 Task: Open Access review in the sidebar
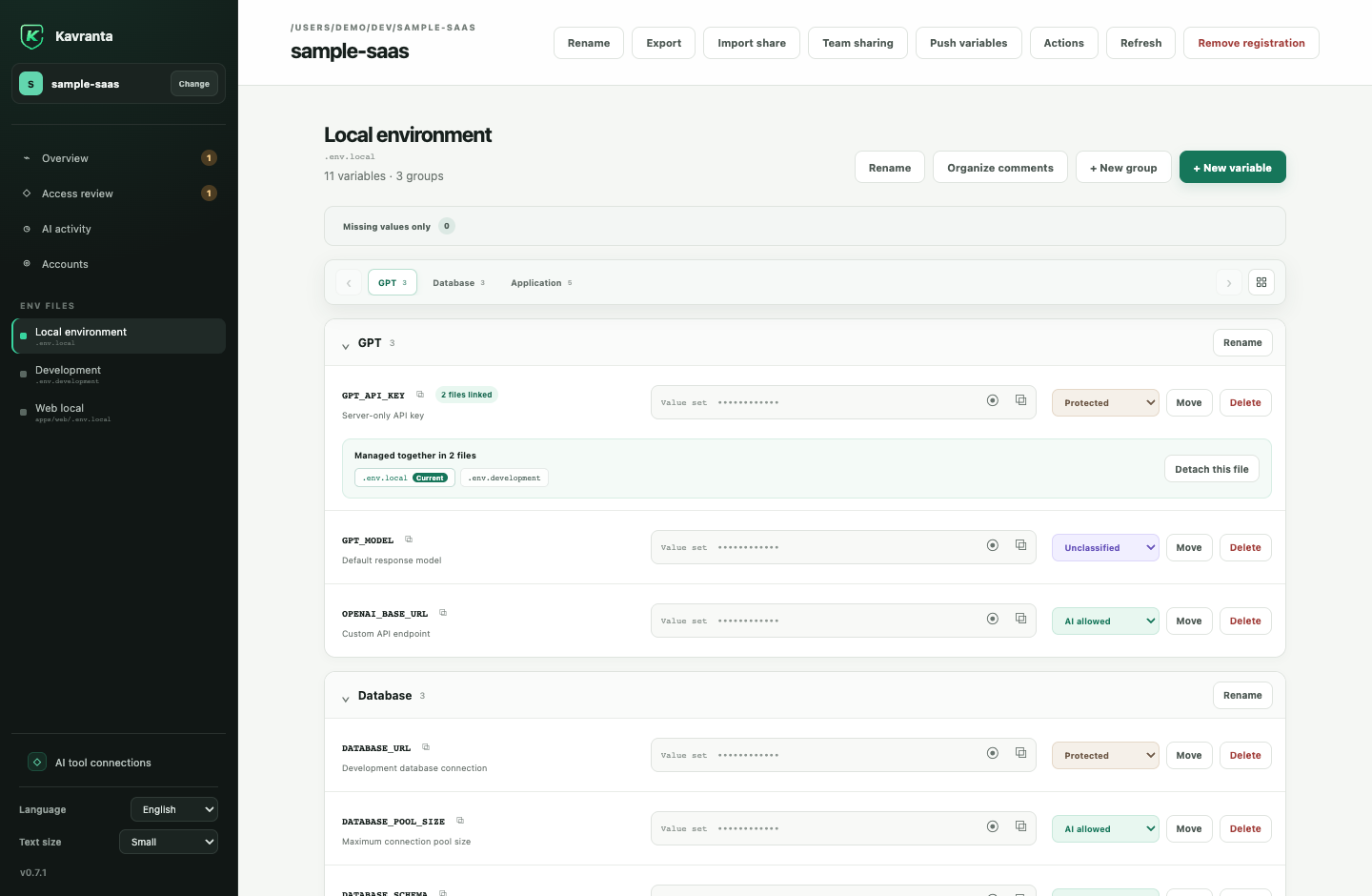click(x=119, y=193)
